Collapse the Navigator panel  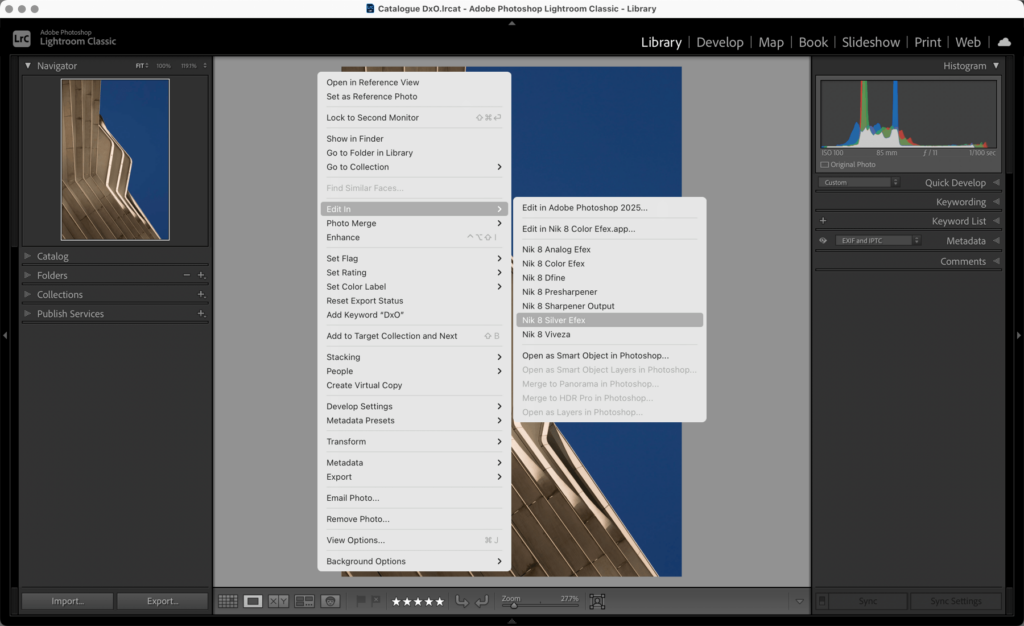pos(27,66)
